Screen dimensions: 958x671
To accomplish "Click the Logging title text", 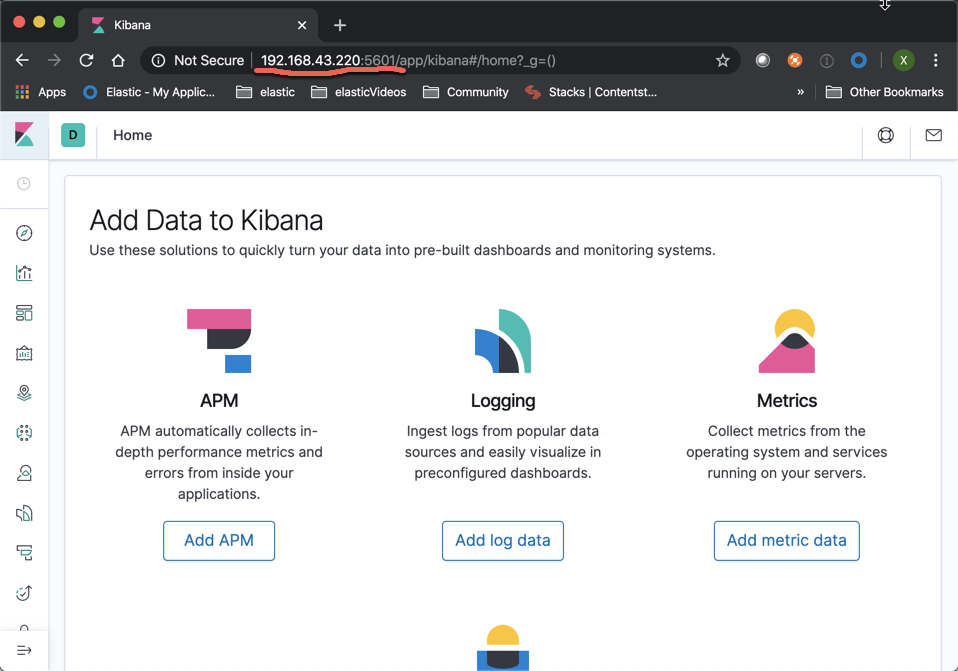I will click(503, 401).
